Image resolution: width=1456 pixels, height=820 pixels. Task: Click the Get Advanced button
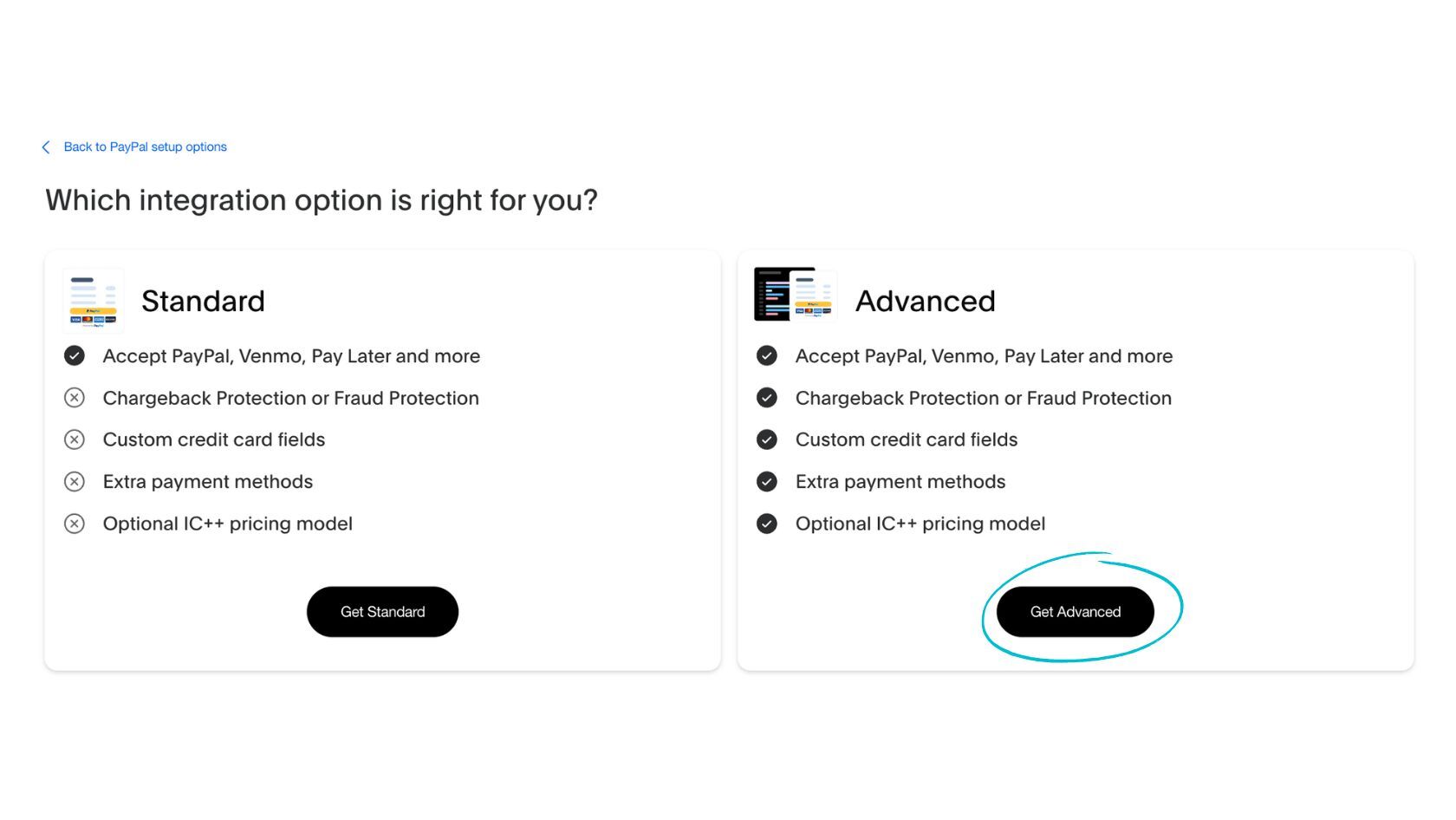click(x=1075, y=612)
